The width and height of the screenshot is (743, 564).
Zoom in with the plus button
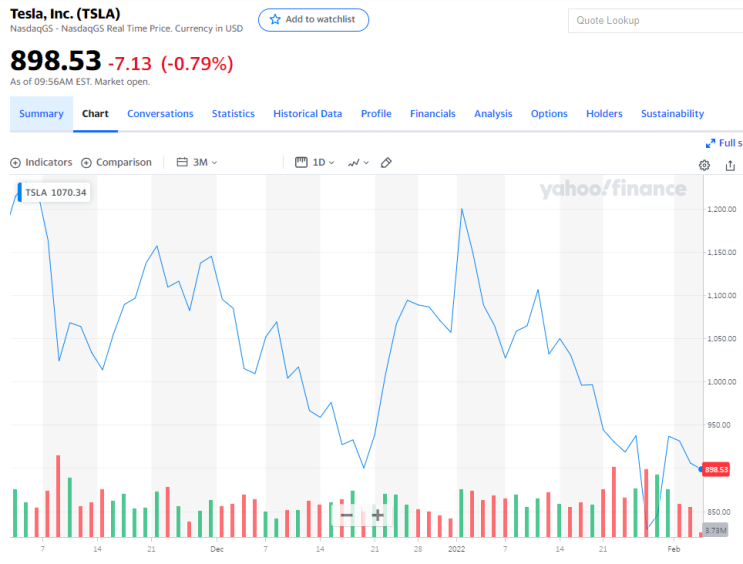378,515
